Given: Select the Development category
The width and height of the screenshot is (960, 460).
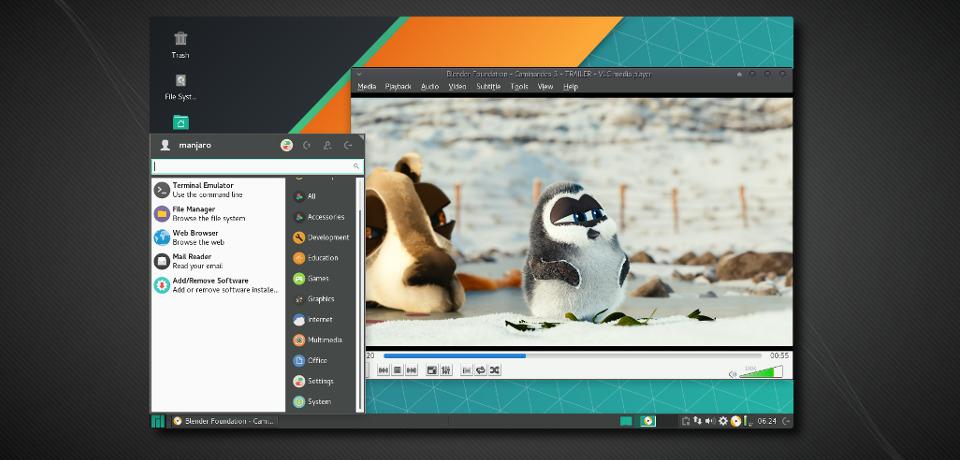Looking at the screenshot, I should tap(321, 238).
